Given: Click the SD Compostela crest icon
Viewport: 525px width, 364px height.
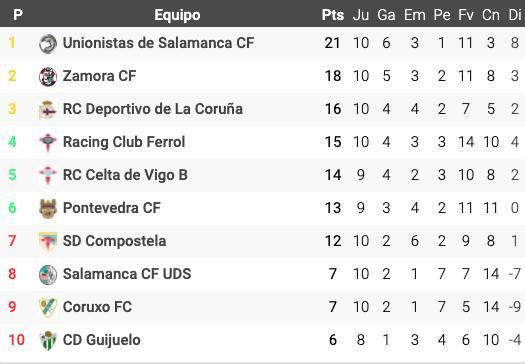Looking at the screenshot, I should 48,241.
